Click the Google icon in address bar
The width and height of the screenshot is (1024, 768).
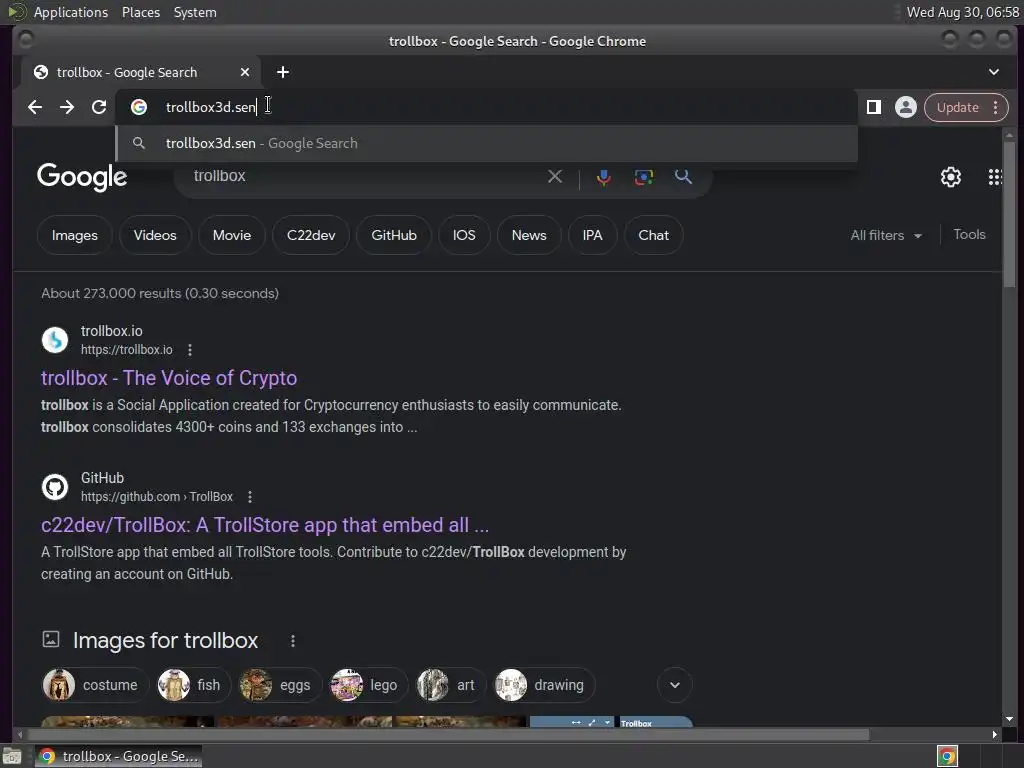(138, 107)
